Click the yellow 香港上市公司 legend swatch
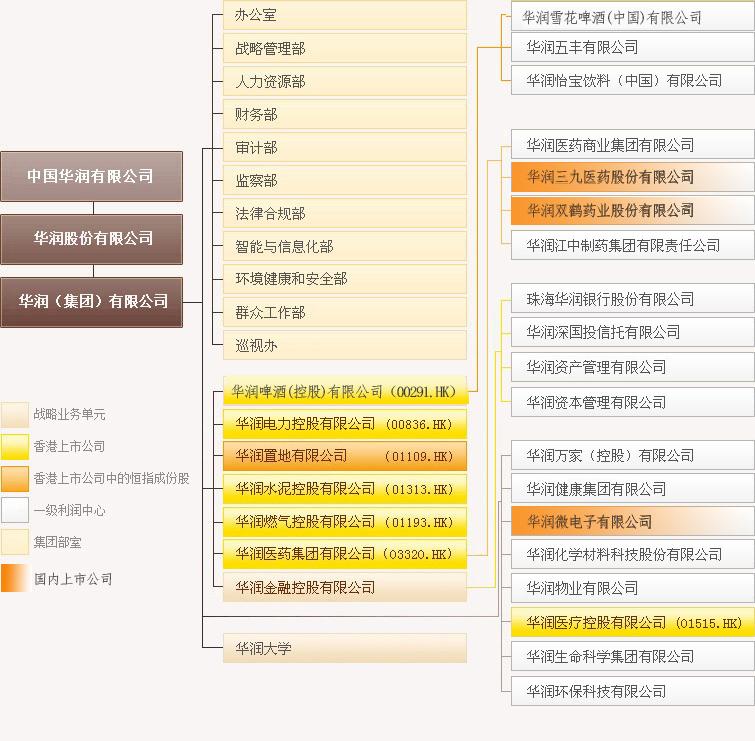755x741 pixels. (x=15, y=447)
